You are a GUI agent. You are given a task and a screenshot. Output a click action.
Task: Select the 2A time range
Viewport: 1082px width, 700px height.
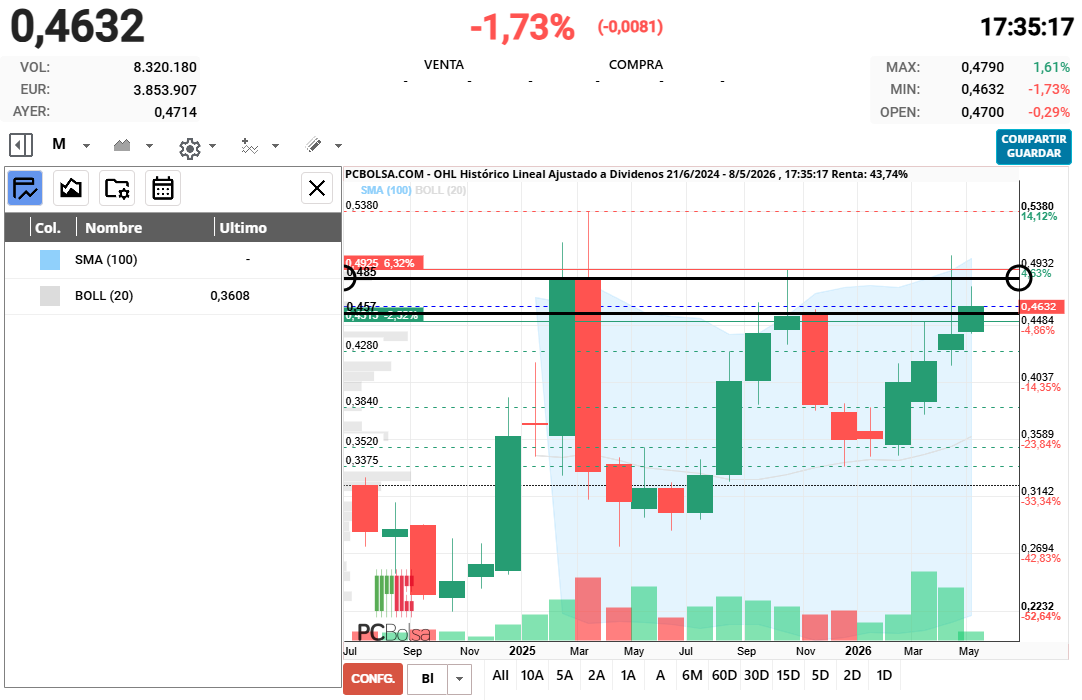point(596,675)
